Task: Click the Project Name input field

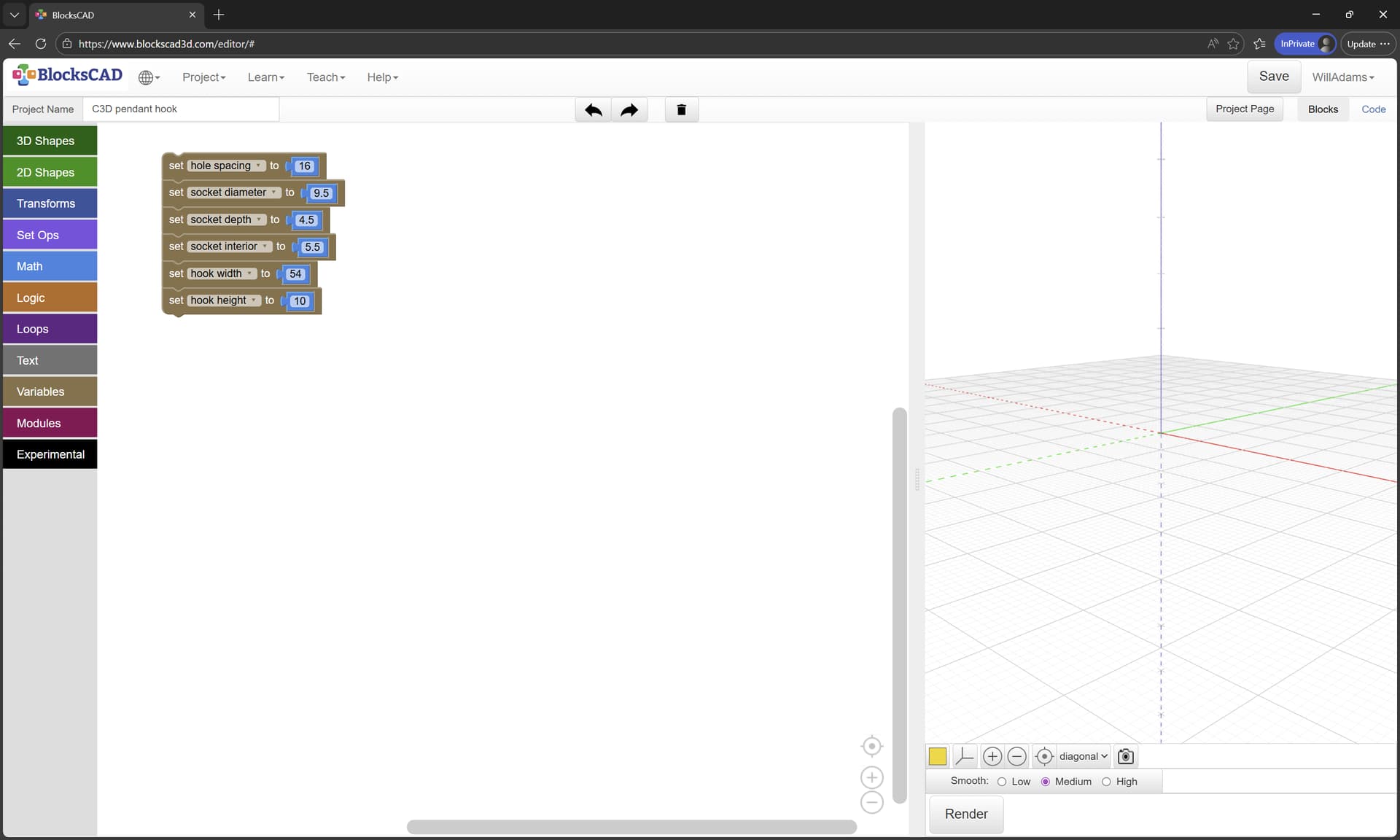Action: pos(181,109)
